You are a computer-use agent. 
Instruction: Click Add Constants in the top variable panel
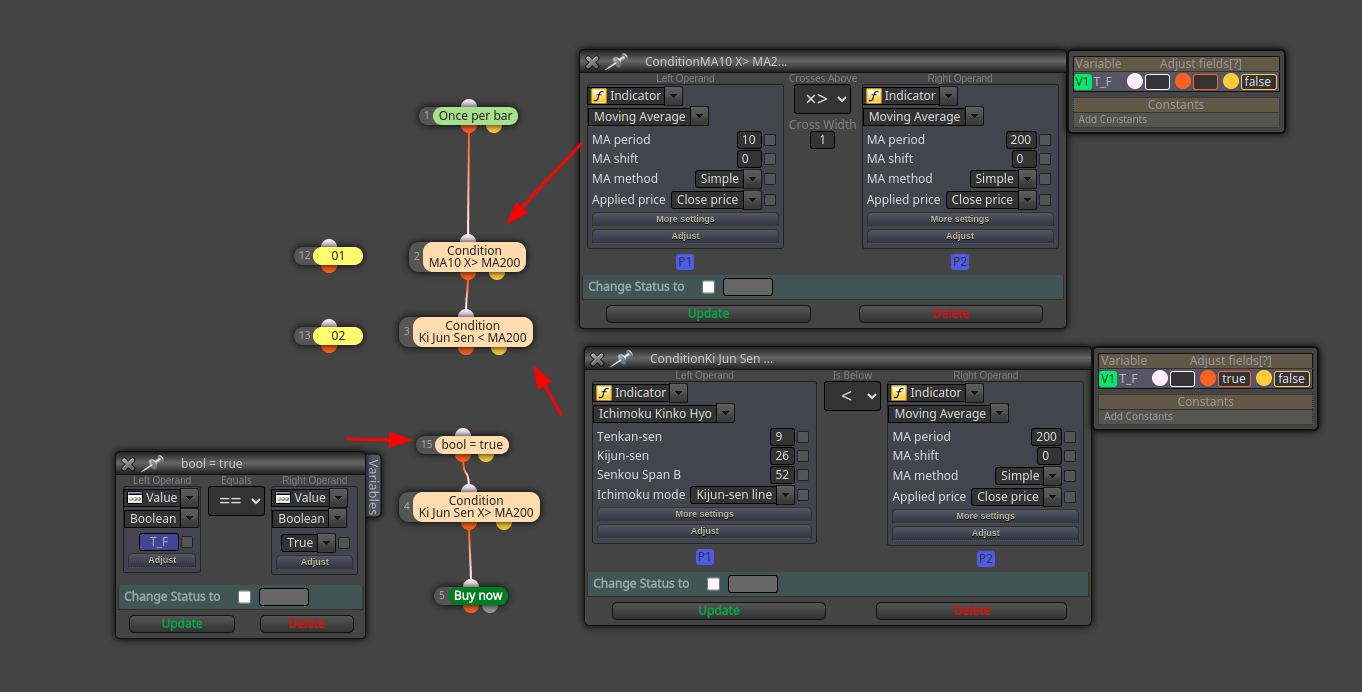[1113, 119]
